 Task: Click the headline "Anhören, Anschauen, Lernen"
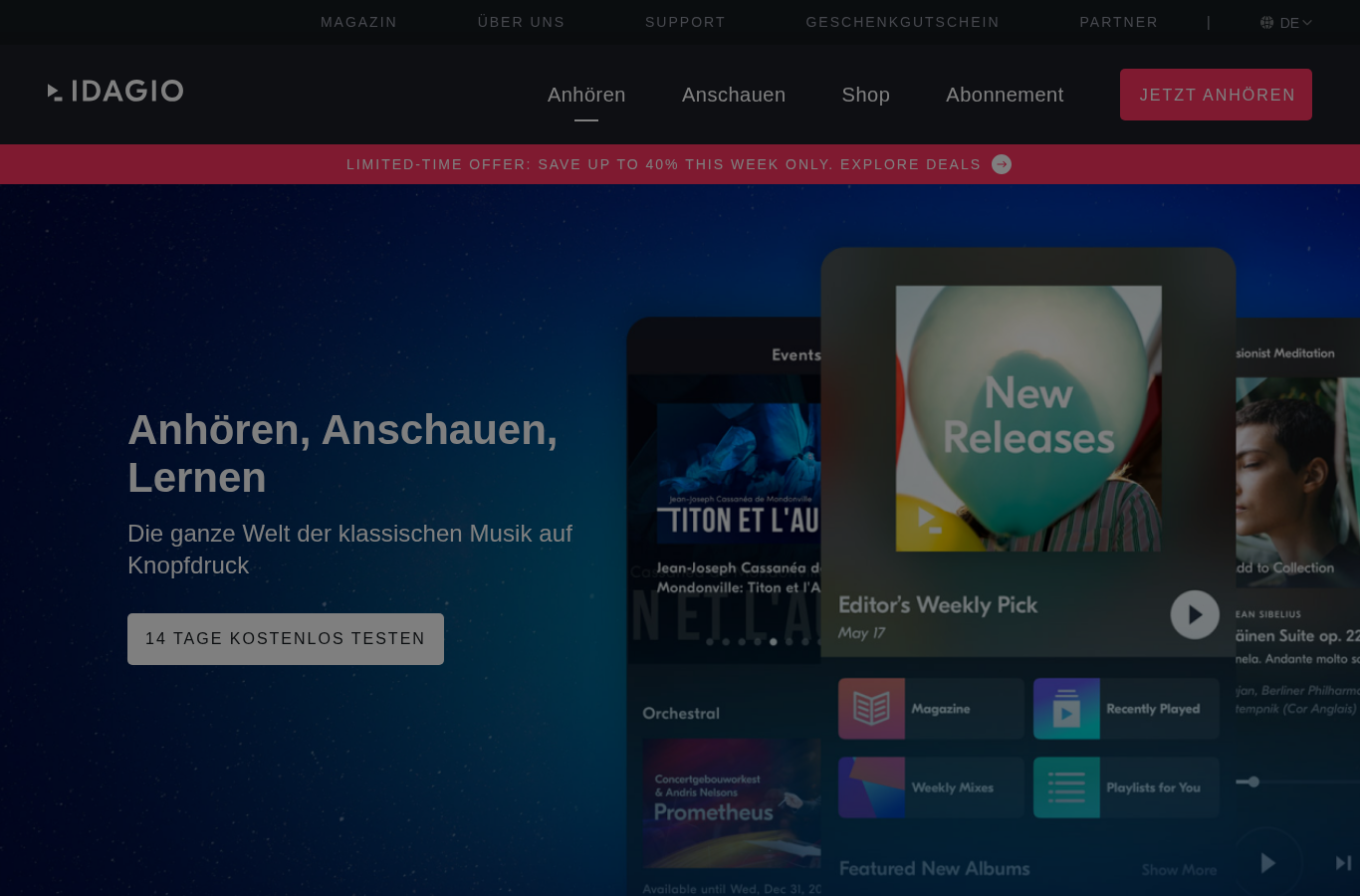point(342,454)
